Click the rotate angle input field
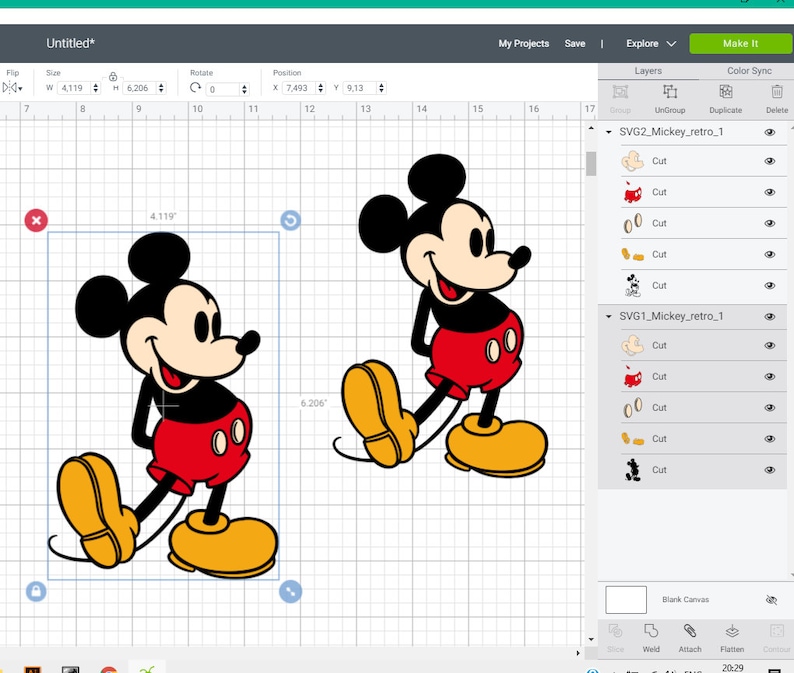 (x=223, y=90)
